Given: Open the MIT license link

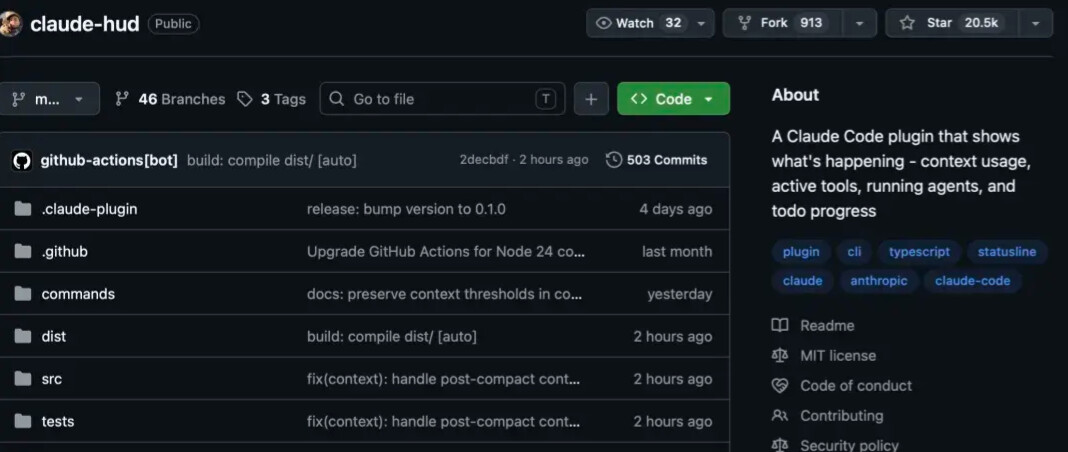Looking at the screenshot, I should (838, 355).
